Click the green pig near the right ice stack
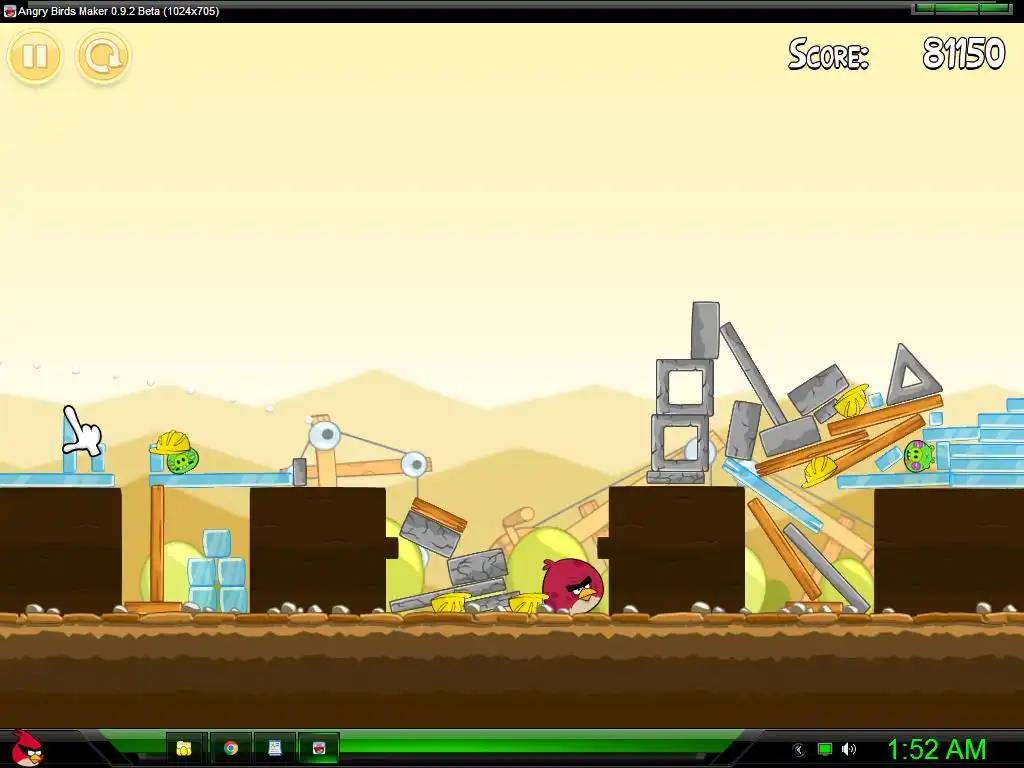Image resolution: width=1024 pixels, height=768 pixels. [919, 456]
